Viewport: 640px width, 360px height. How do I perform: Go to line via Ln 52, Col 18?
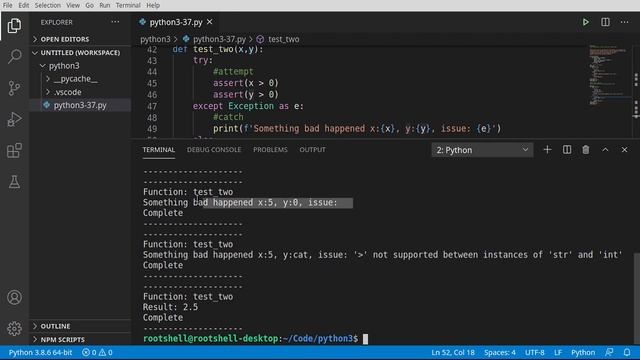point(453,352)
